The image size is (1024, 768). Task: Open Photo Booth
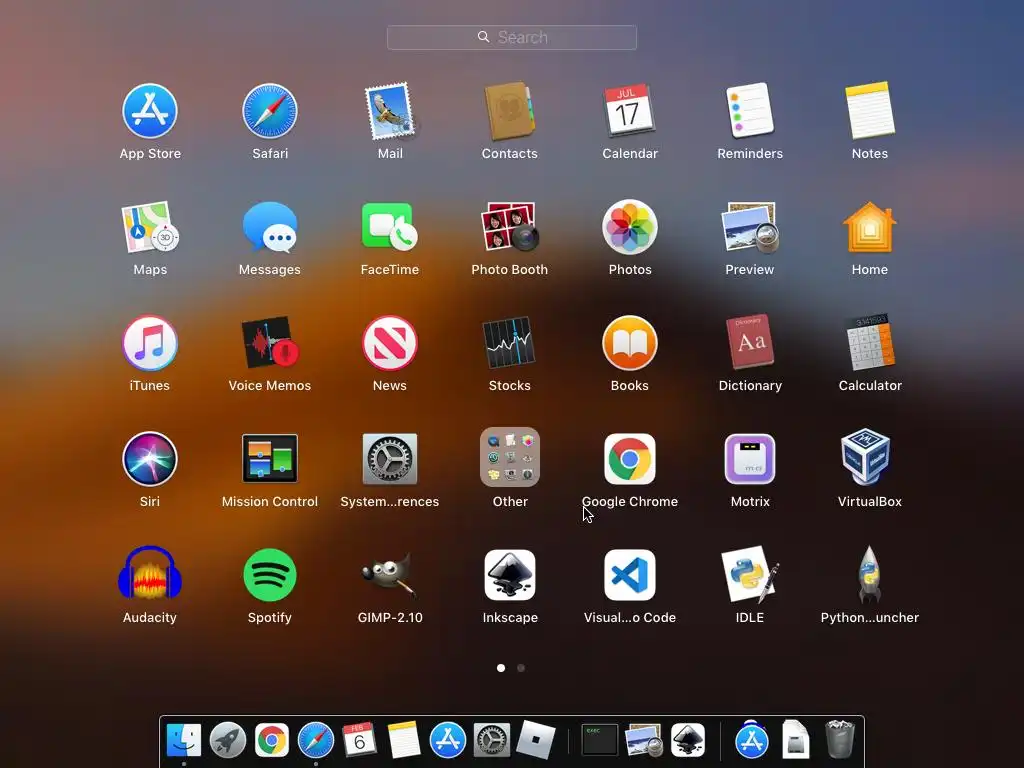pos(509,226)
